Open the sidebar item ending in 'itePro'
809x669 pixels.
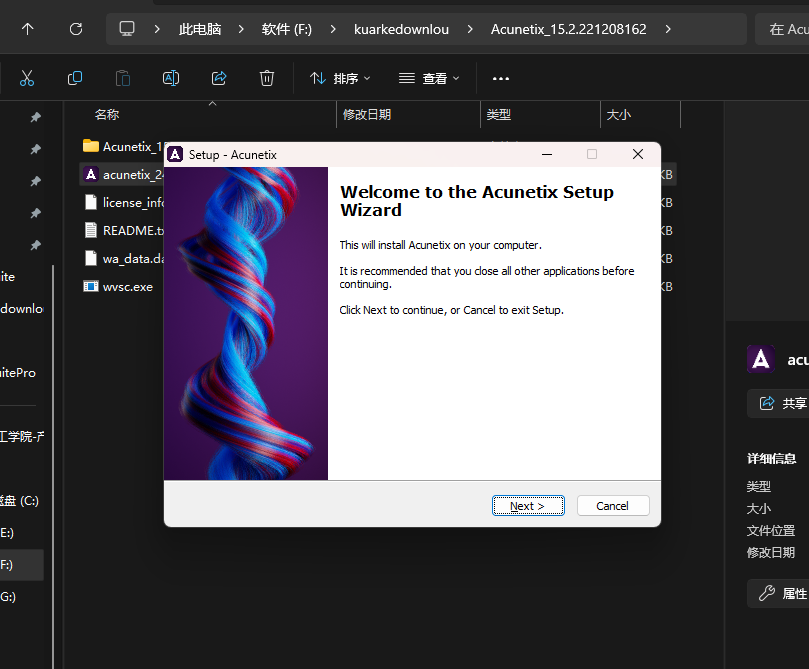click(x=19, y=372)
